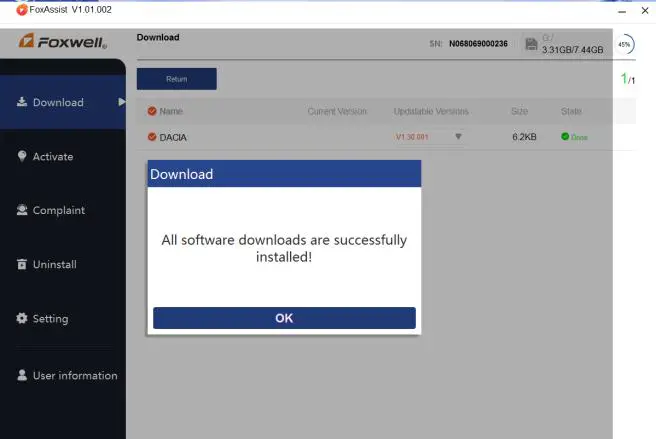The height and width of the screenshot is (439, 656).
Task: Click the 45% storage usage ring
Action: [x=625, y=44]
